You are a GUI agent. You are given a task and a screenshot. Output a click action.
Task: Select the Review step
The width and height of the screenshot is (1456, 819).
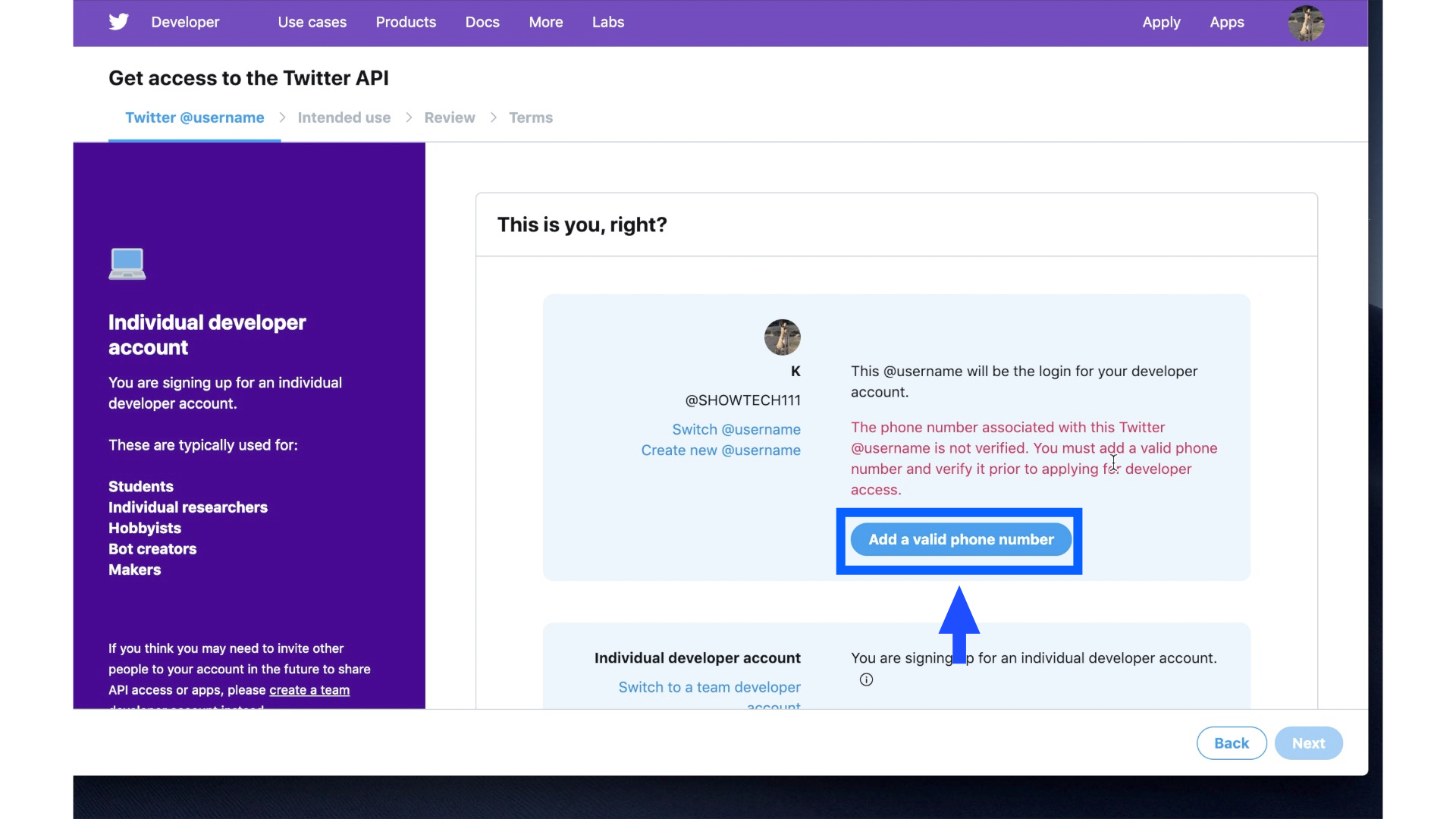450,118
